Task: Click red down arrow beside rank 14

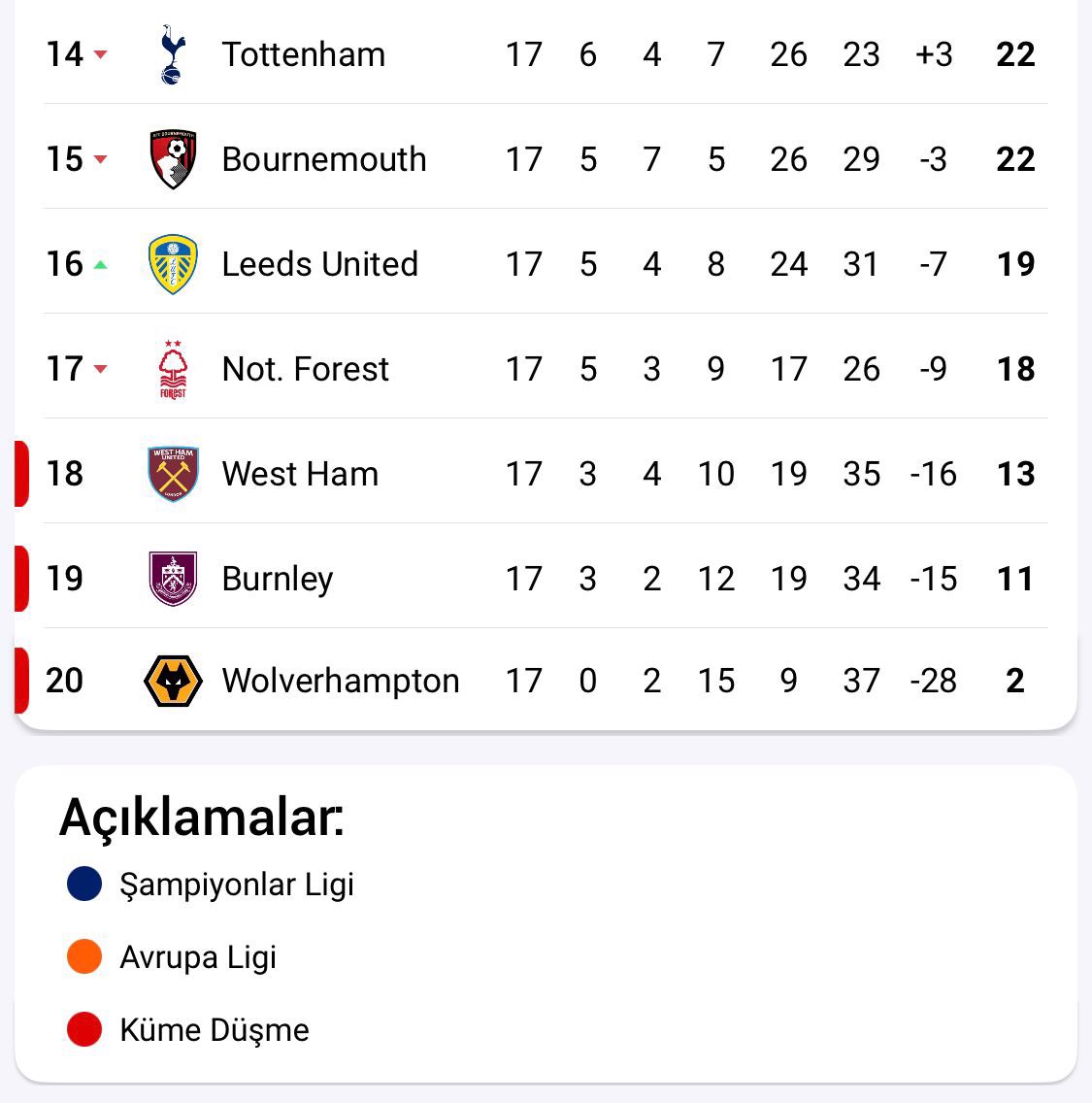Action: pos(100,54)
